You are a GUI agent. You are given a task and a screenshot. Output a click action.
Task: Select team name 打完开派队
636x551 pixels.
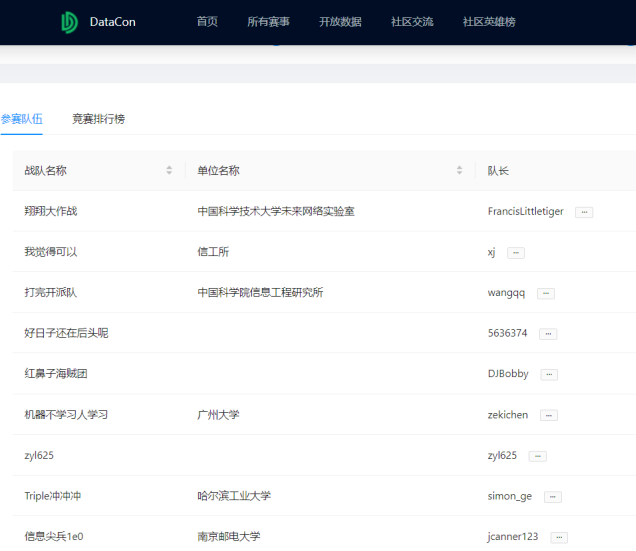click(x=51, y=293)
